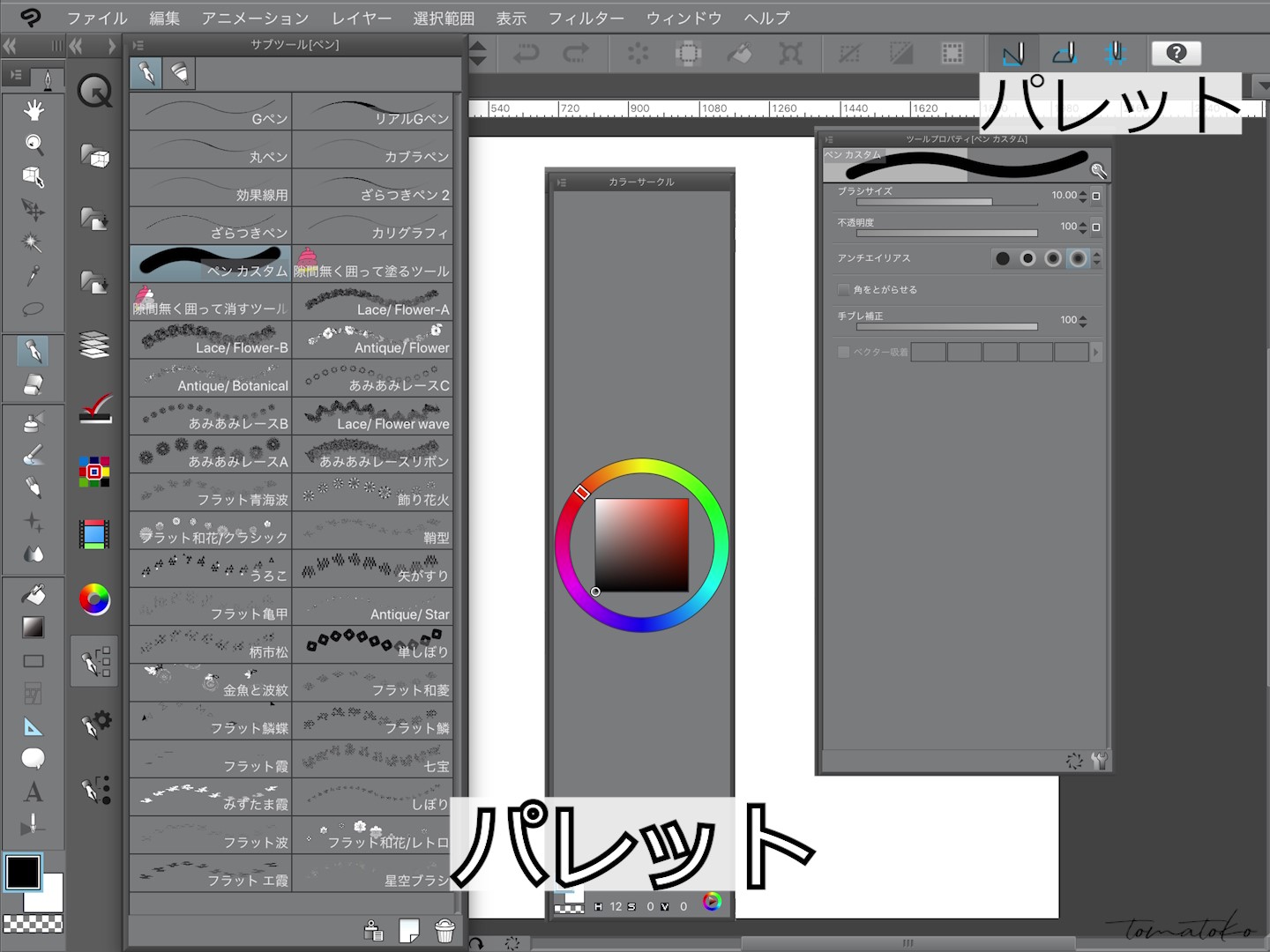Click the trash icon in the Sub Tool palette
The width and height of the screenshot is (1270, 952).
coord(444,930)
